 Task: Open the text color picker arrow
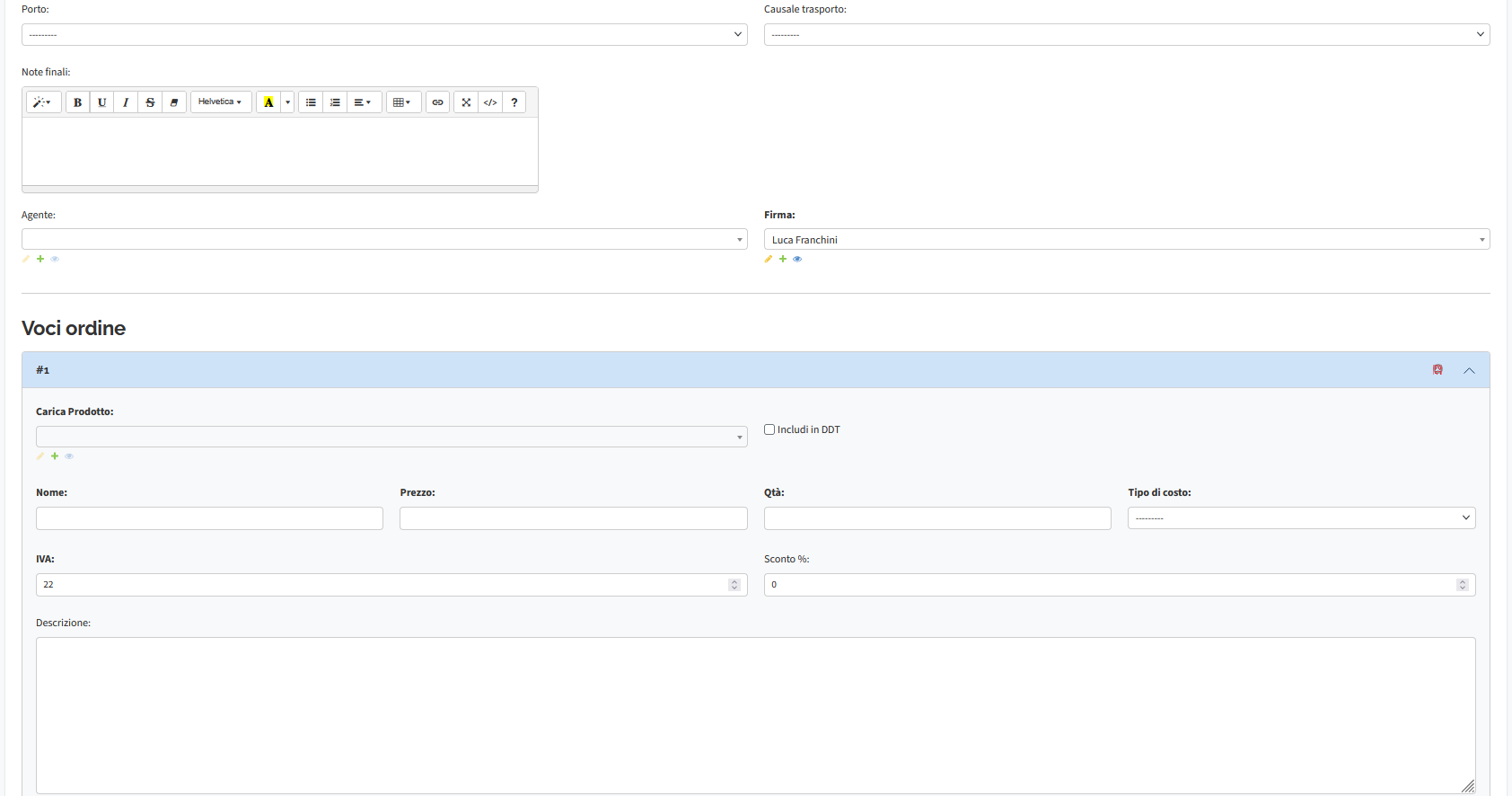tap(287, 102)
